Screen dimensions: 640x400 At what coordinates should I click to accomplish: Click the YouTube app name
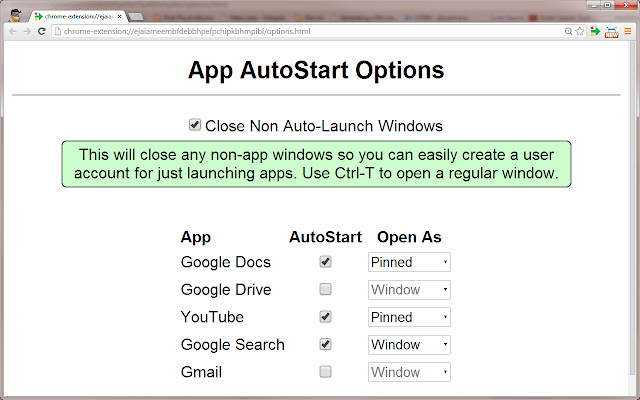pyautogui.click(x=212, y=317)
